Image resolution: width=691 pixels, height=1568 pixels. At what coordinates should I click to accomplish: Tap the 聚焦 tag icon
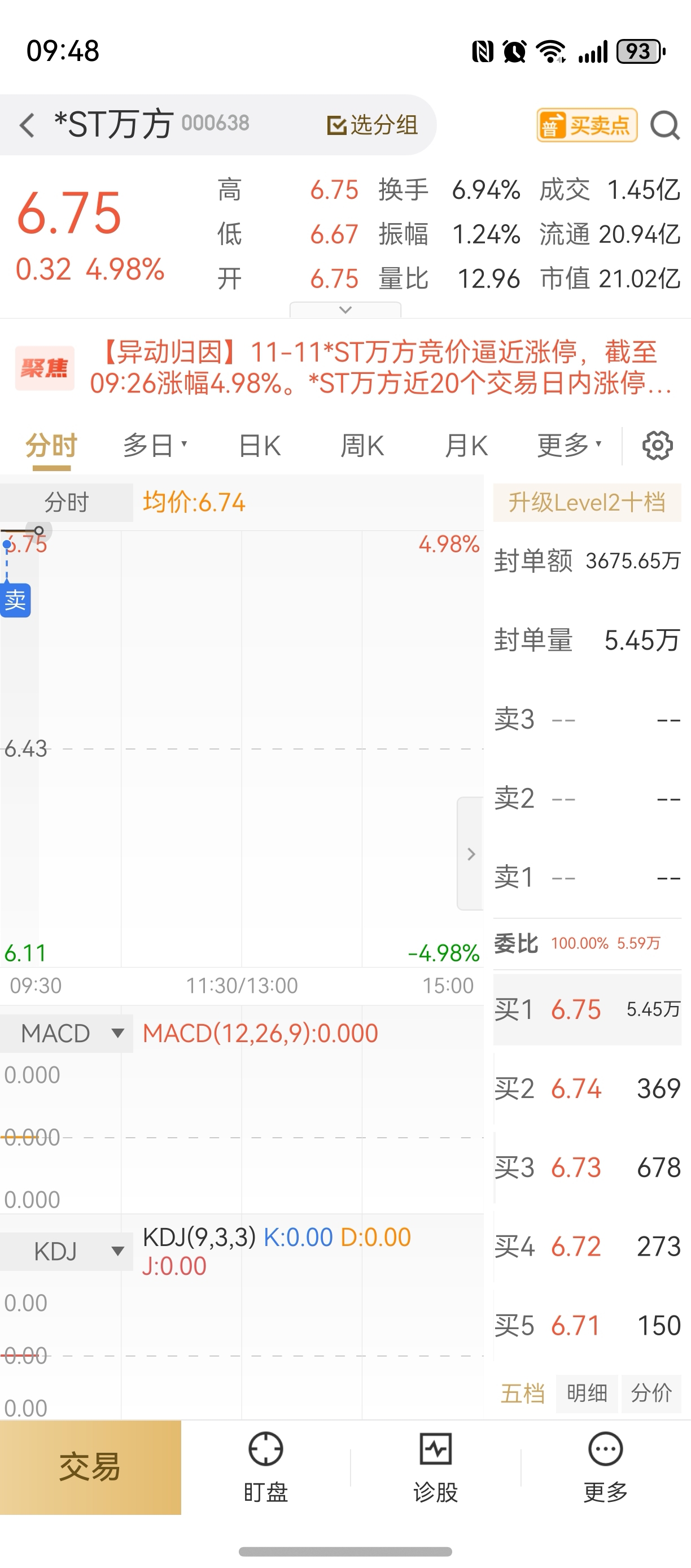[45, 368]
